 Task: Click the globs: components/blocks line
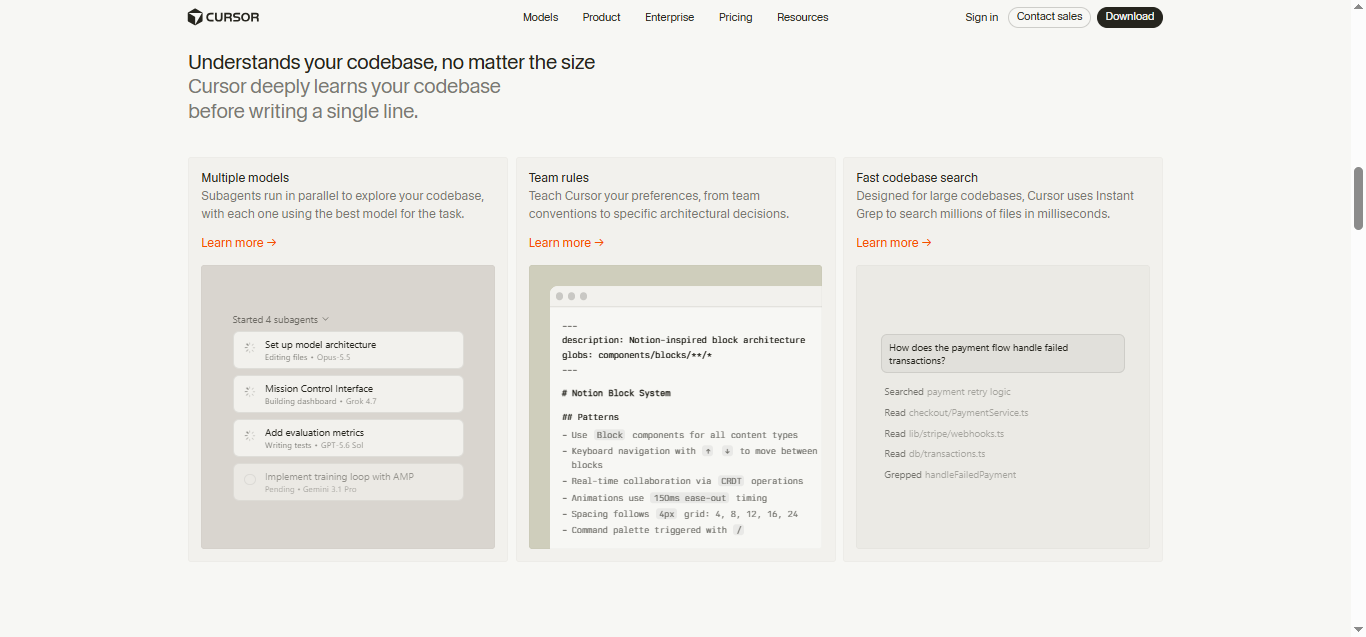pos(636,355)
